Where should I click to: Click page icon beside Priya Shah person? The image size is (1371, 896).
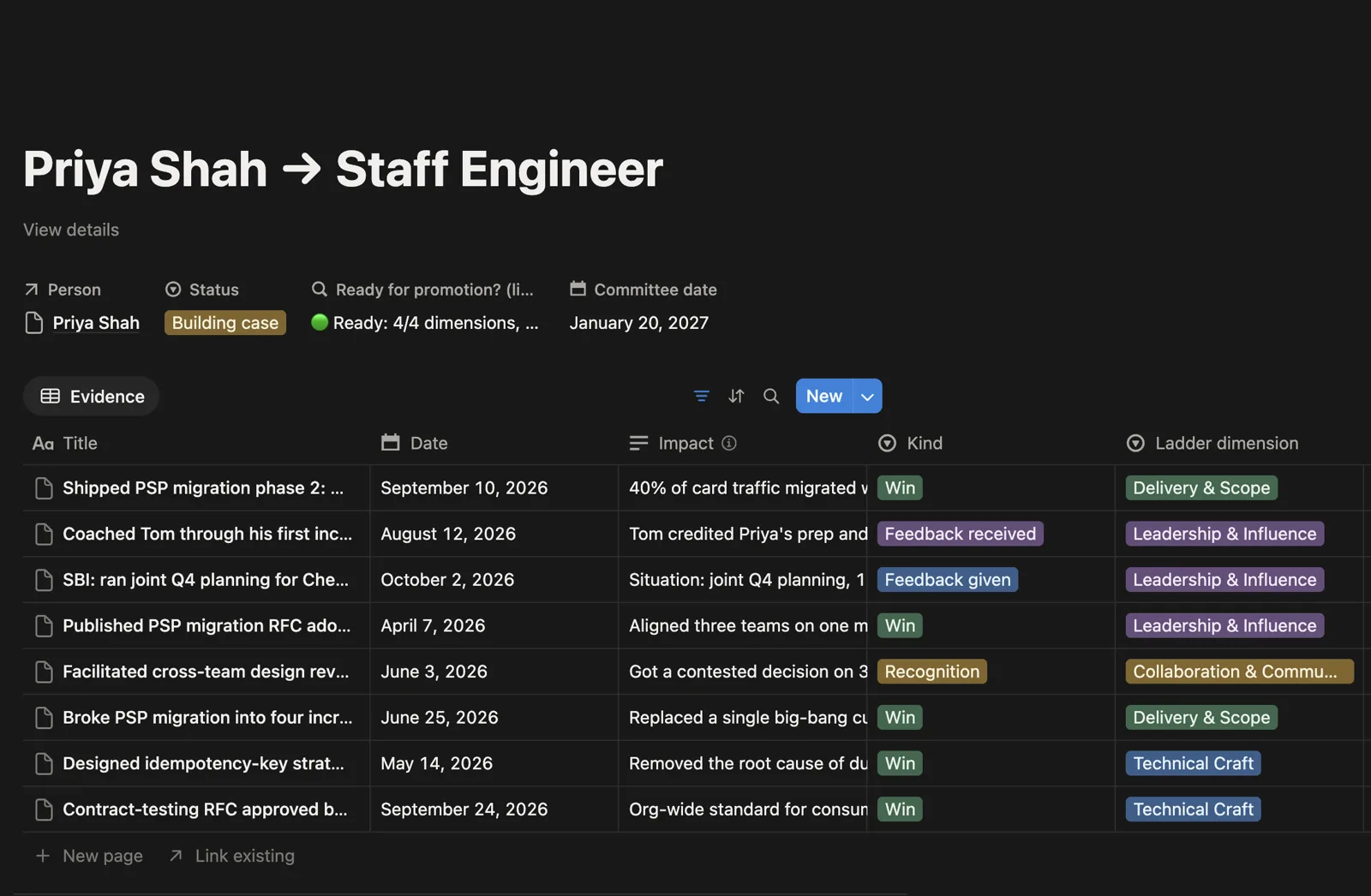[34, 323]
